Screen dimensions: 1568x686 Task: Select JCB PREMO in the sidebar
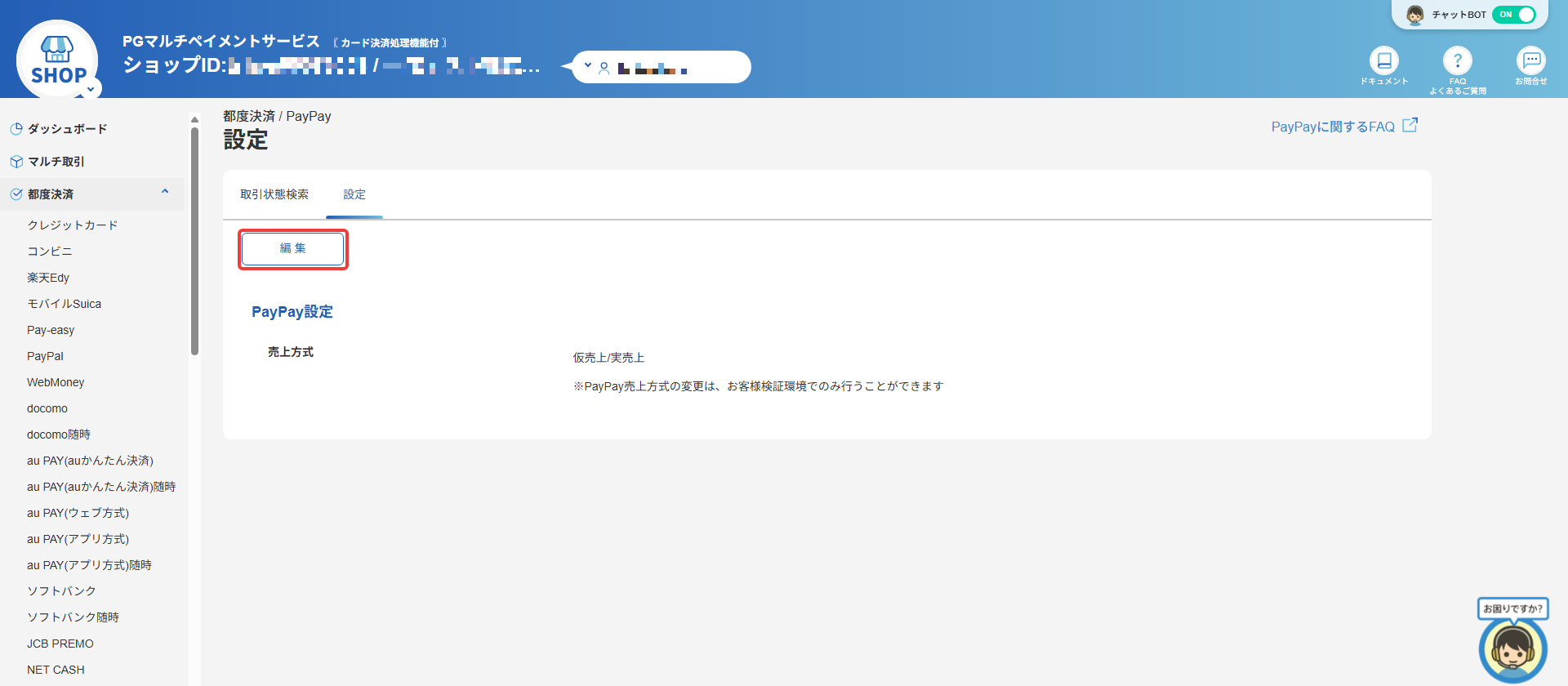[60, 644]
